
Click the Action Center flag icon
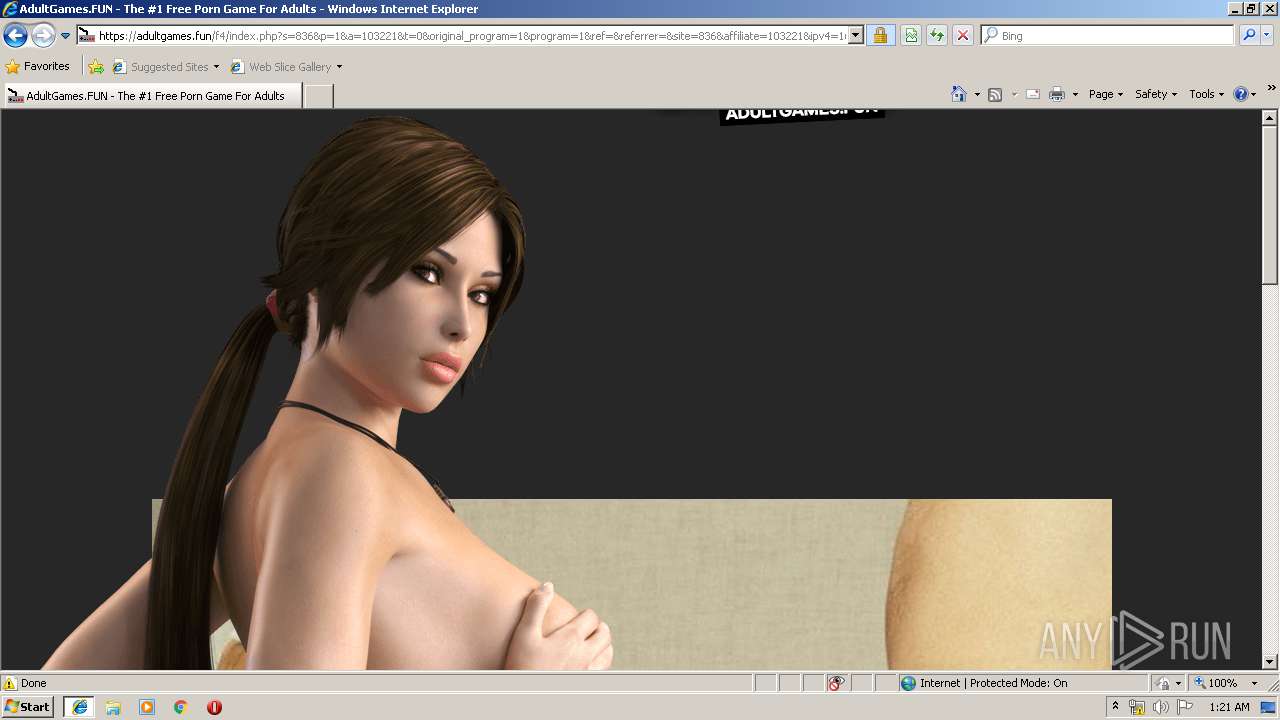click(x=1185, y=707)
